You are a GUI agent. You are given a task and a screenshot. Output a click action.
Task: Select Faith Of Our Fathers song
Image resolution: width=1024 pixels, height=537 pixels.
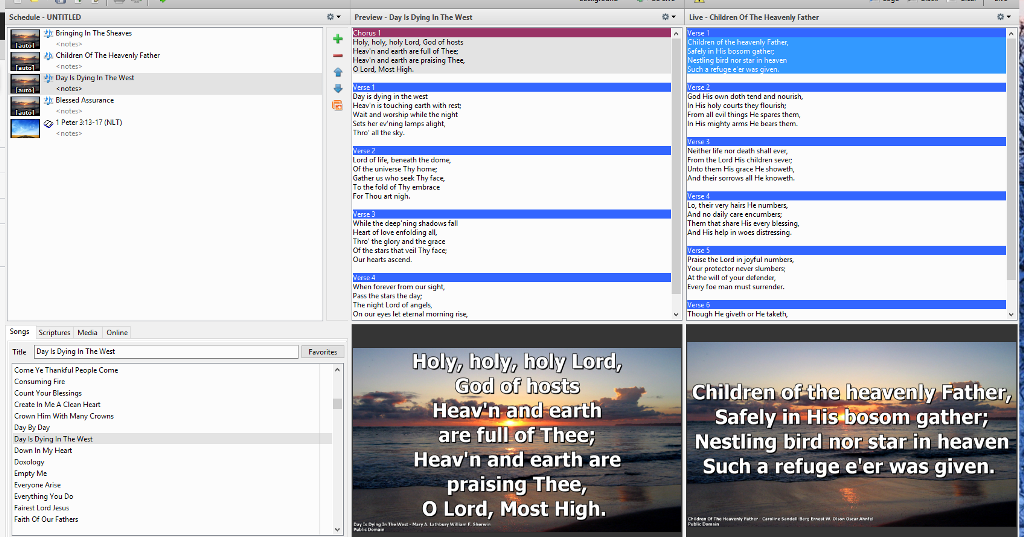(46, 519)
